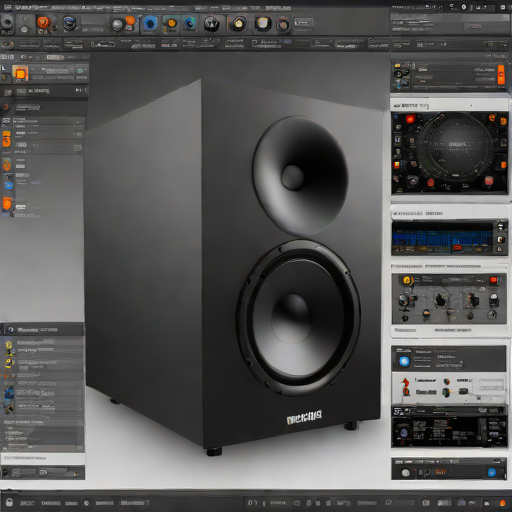Open the blue spectrum analyzer thumbnail
The width and height of the screenshot is (512, 512).
[449, 237]
